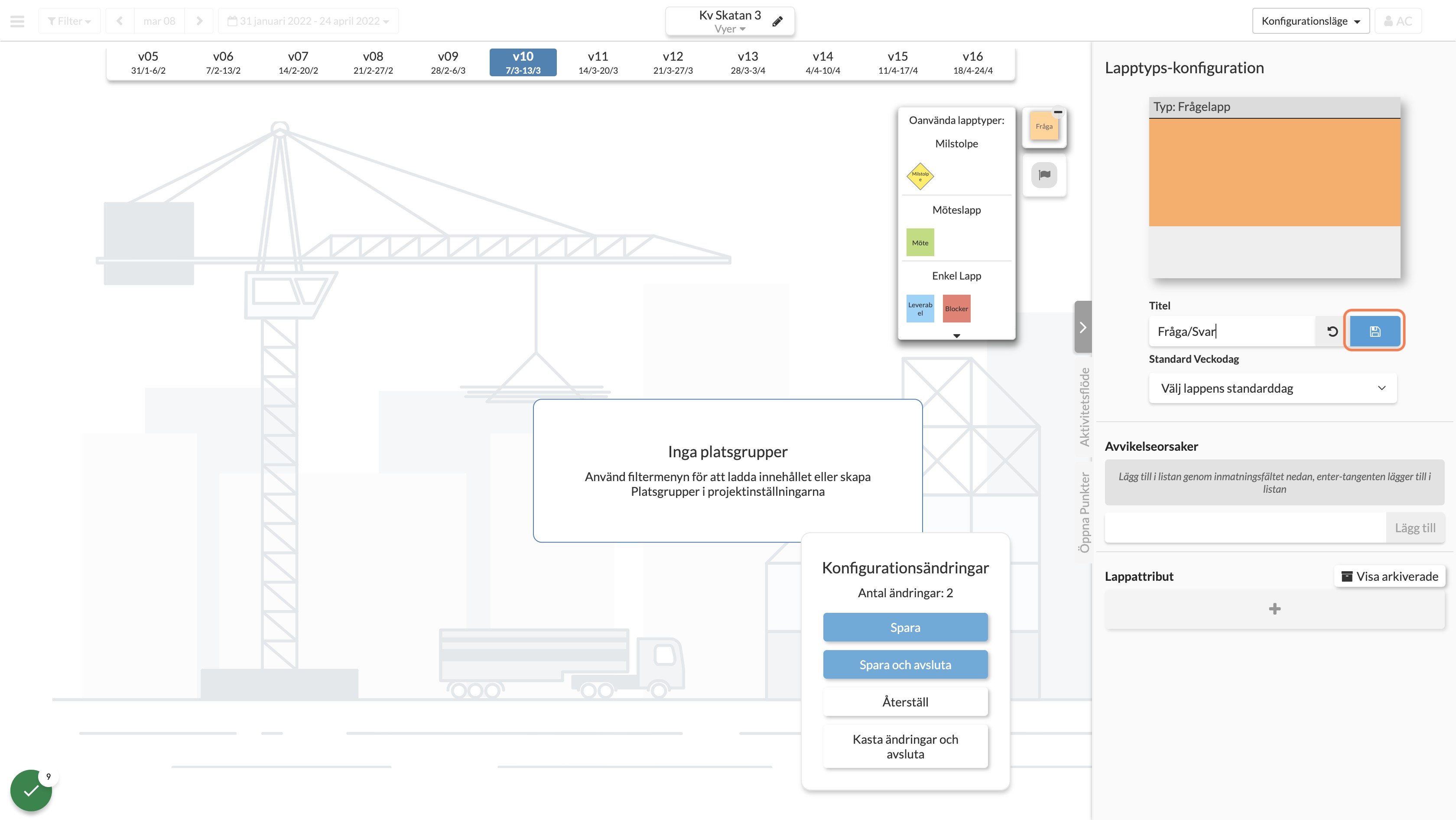
Task: Open the date range picker
Action: tap(308, 21)
